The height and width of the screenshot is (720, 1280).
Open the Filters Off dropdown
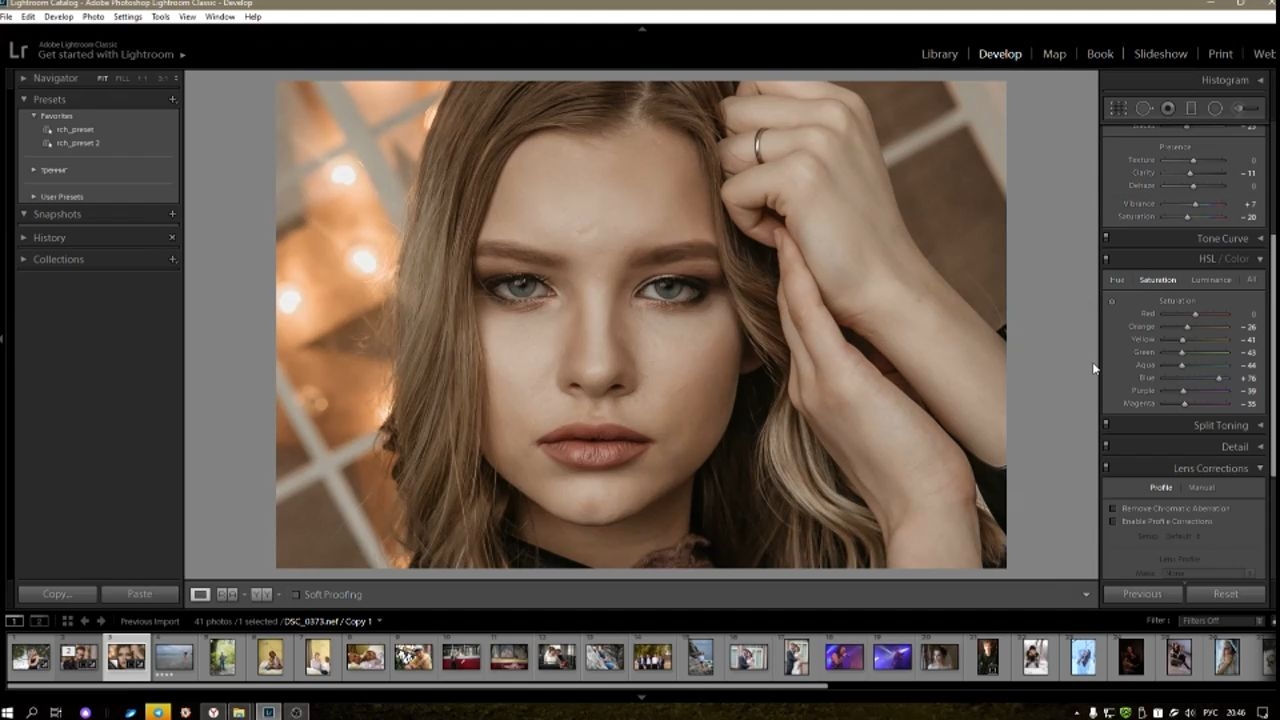pyautogui.click(x=1221, y=621)
